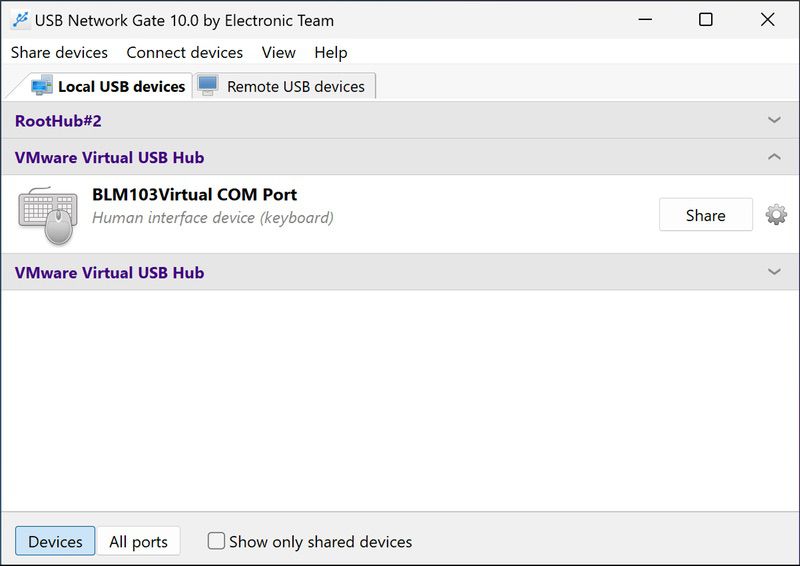
Task: Expand the RootHub#2 section chevron
Action: (774, 120)
